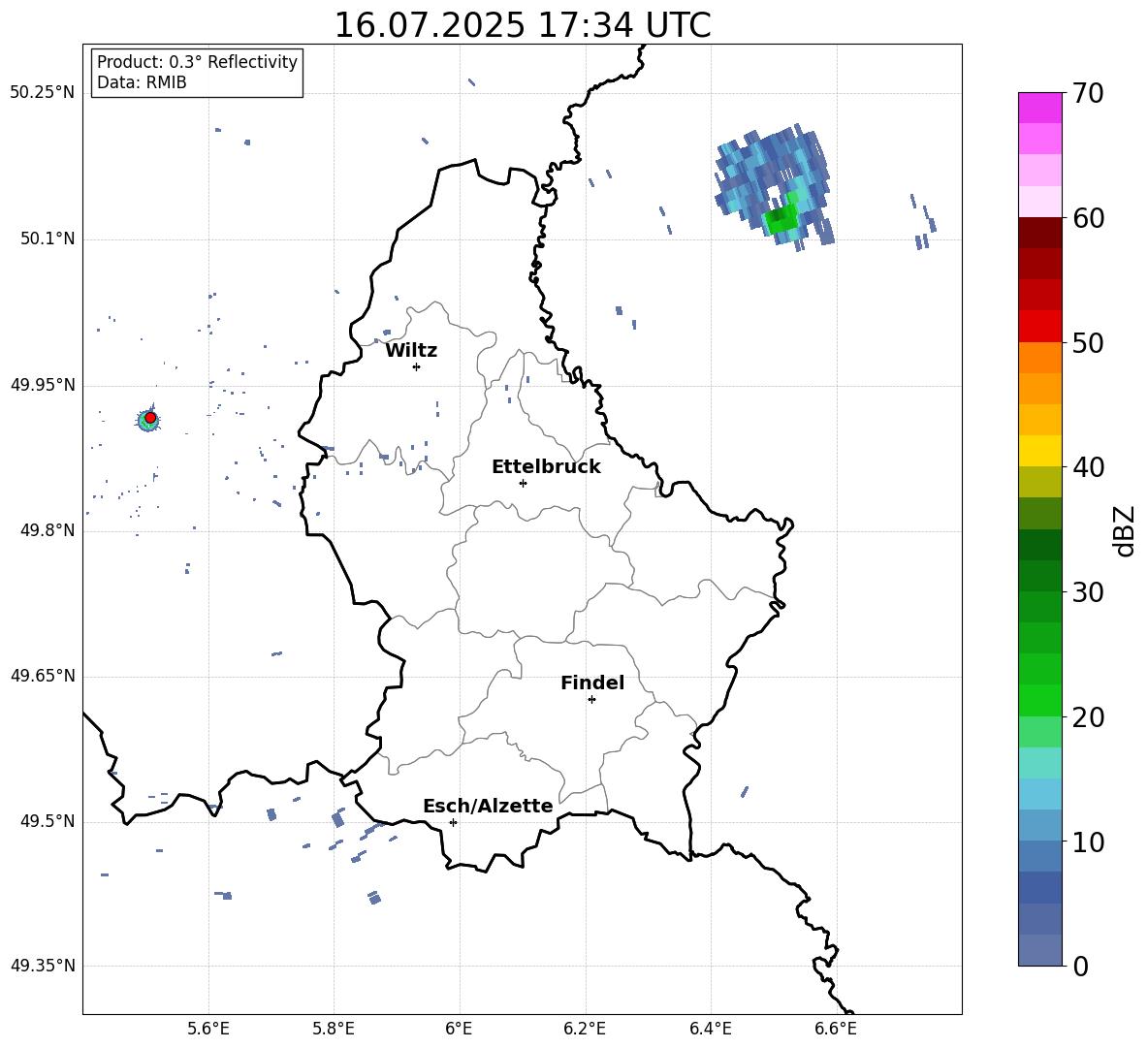
Task: Click the 'Data: RMIB' text
Action: (x=142, y=82)
